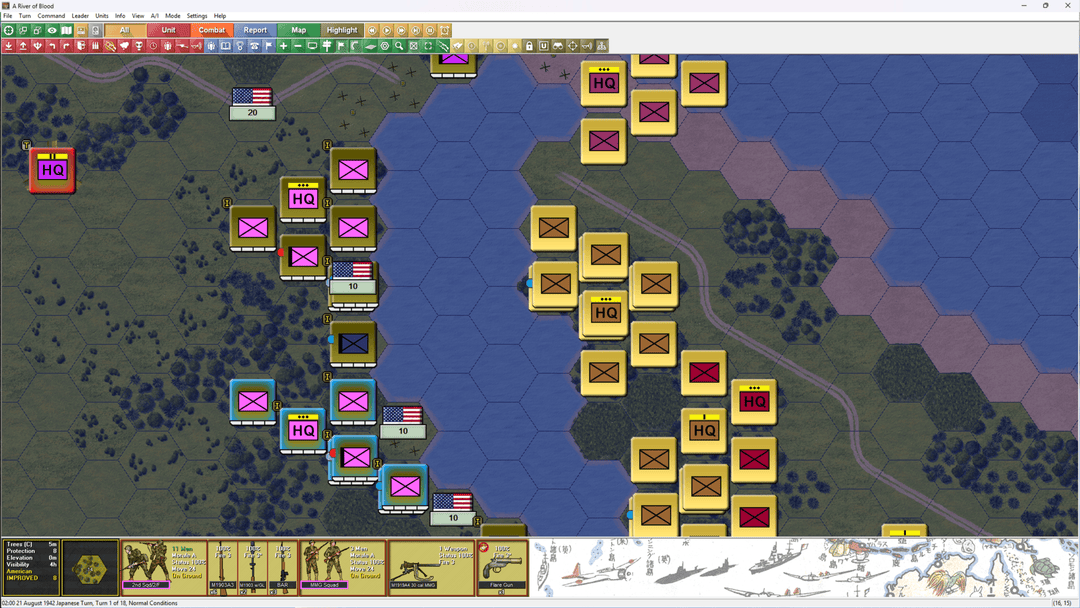Click the American flag objective marked 20
This screenshot has width=1080, height=608.
(x=252, y=103)
